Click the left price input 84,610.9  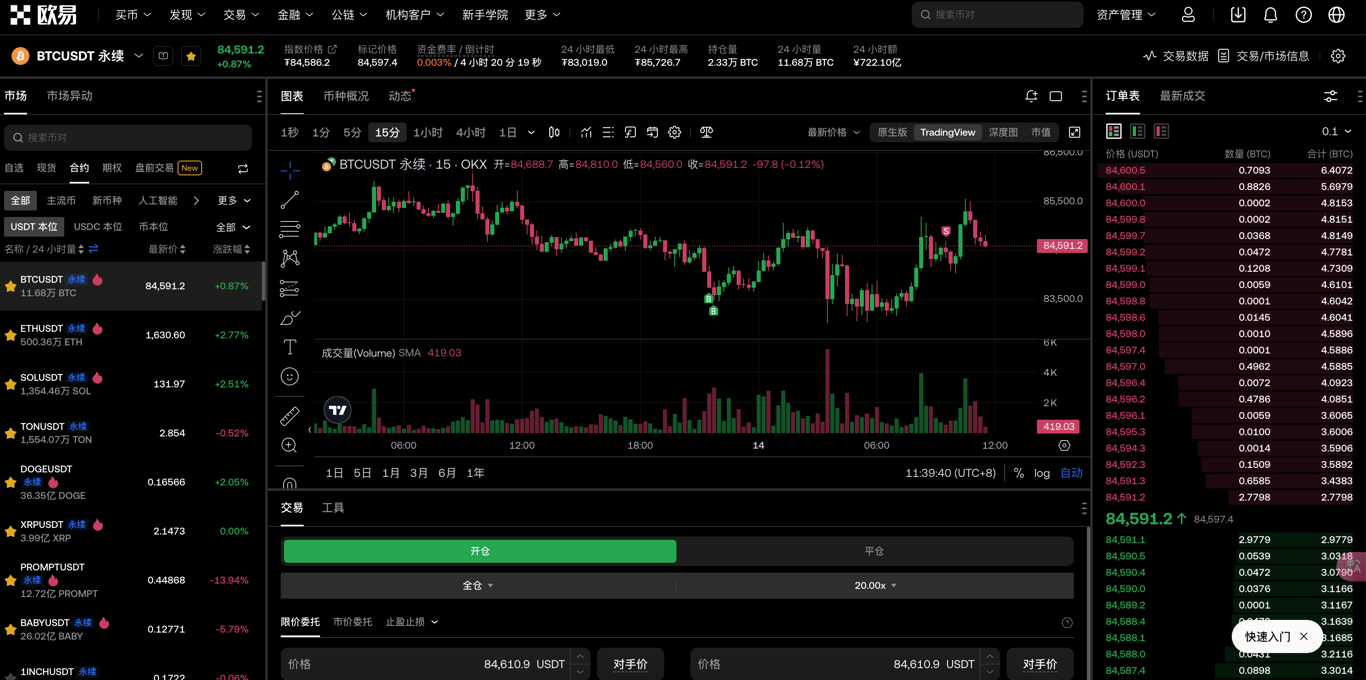425,664
